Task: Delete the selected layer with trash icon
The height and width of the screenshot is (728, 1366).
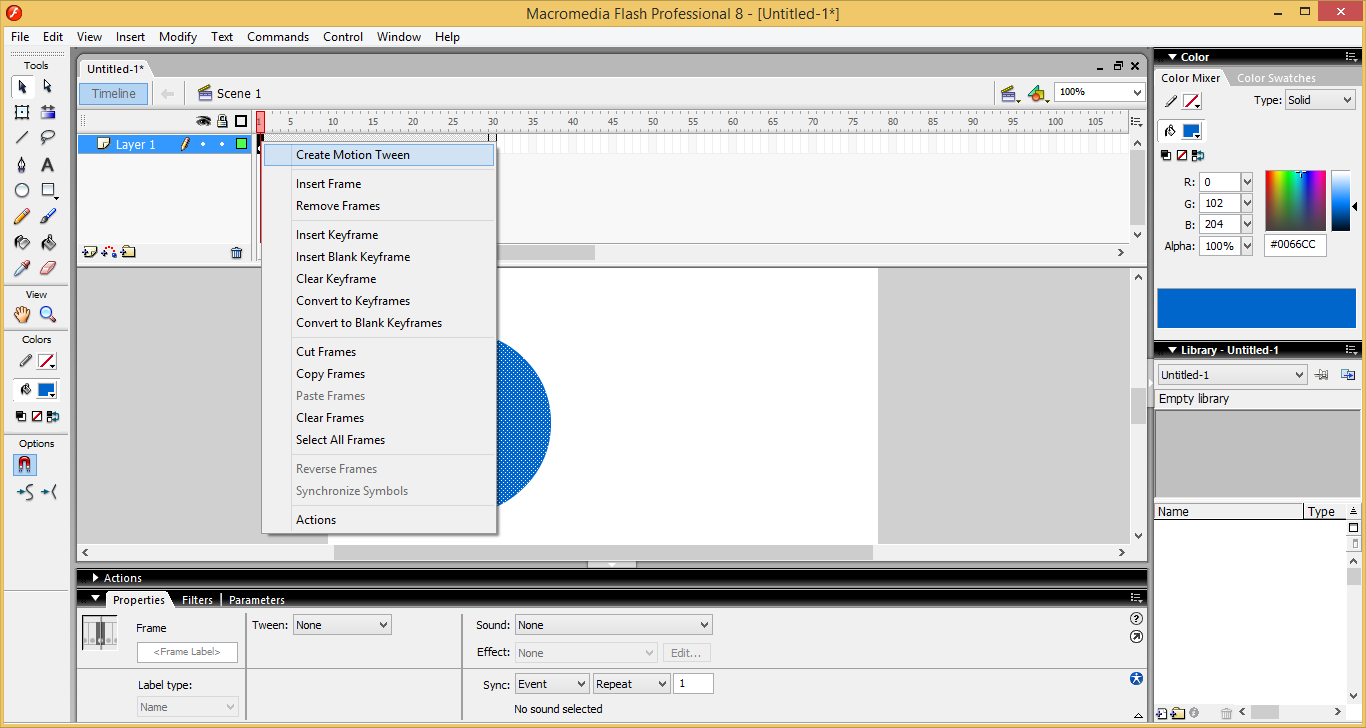Action: (x=236, y=253)
